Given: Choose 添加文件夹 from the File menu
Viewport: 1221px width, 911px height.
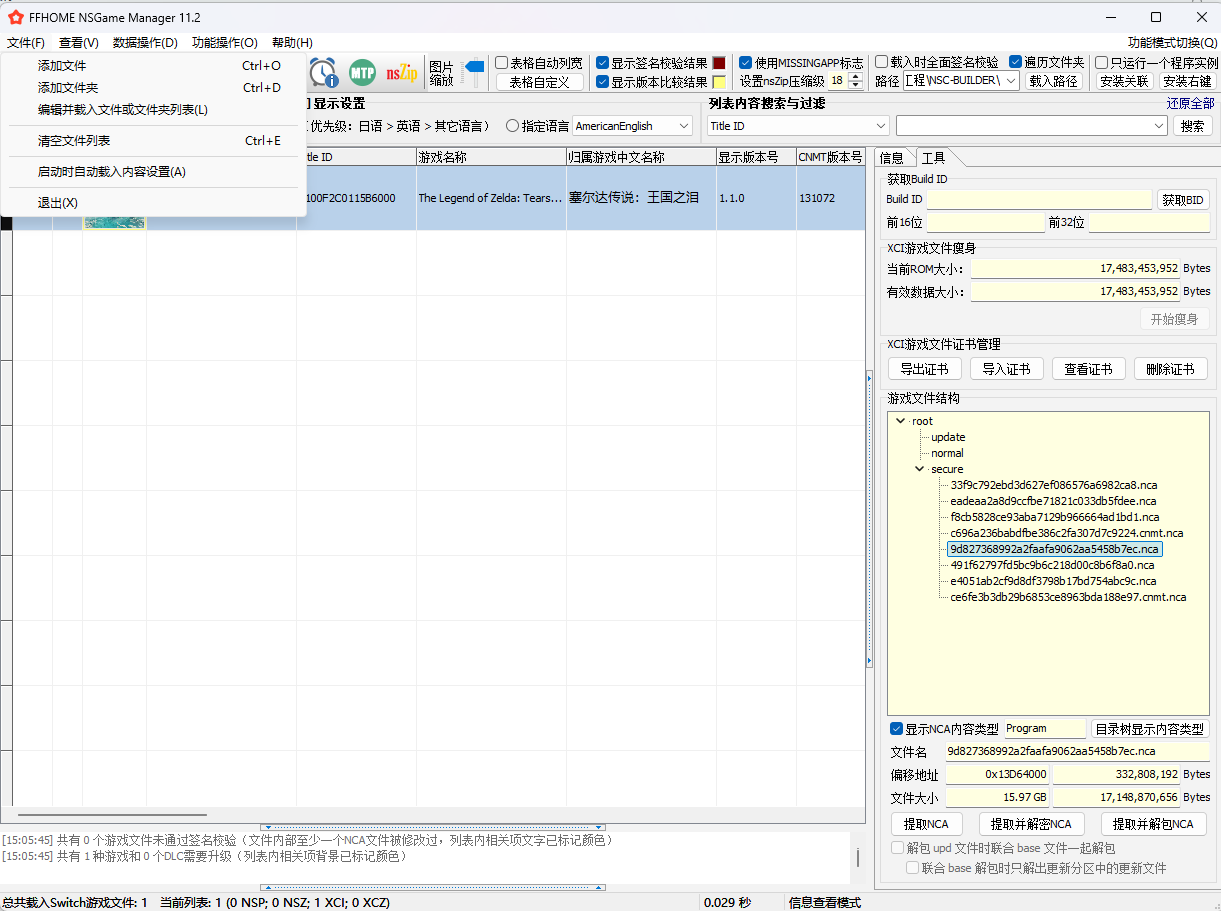Looking at the screenshot, I should pos(68,88).
